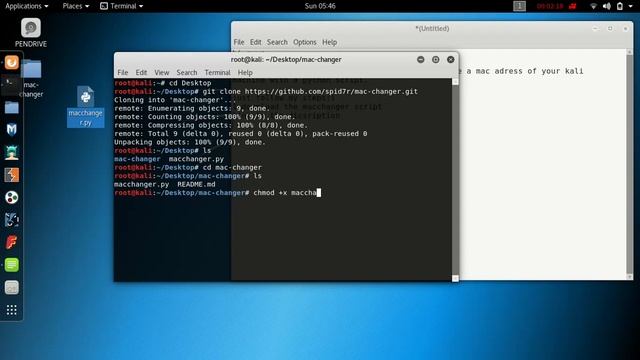Open the workspace indicator in top bar
Viewport: 640px width, 360px height.
[x=519, y=6]
